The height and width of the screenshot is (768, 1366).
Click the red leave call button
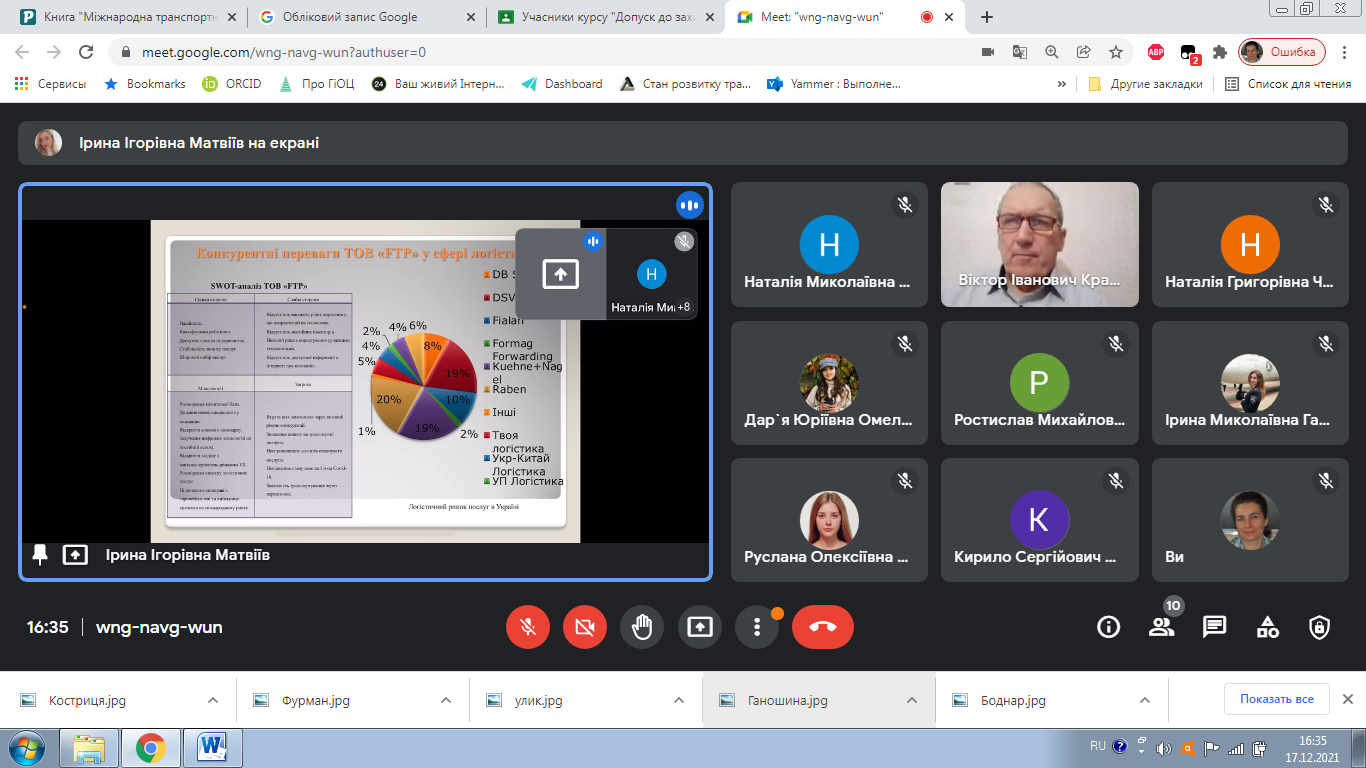[x=822, y=627]
